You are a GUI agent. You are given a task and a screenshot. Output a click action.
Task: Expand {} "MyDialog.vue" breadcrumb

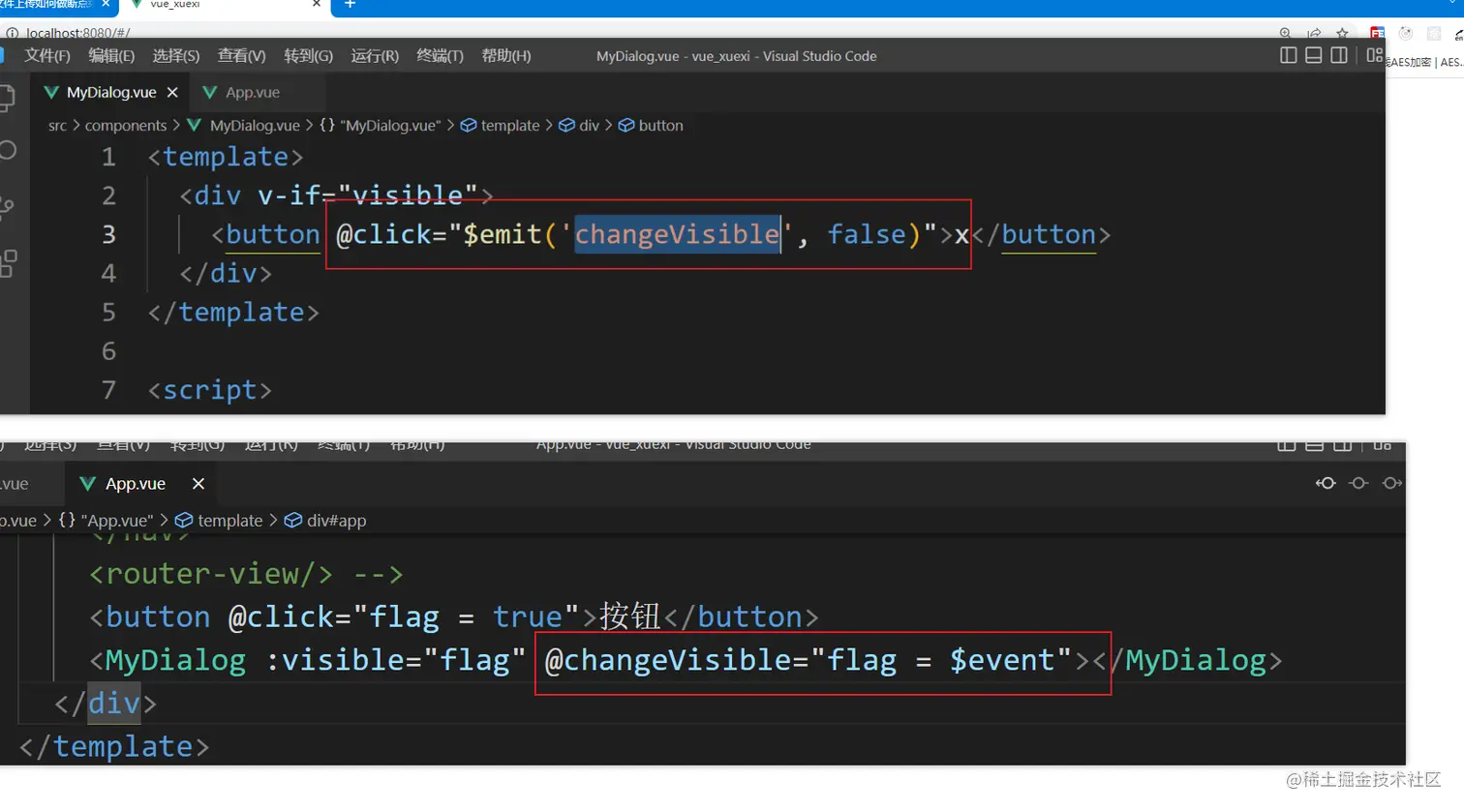(x=380, y=125)
